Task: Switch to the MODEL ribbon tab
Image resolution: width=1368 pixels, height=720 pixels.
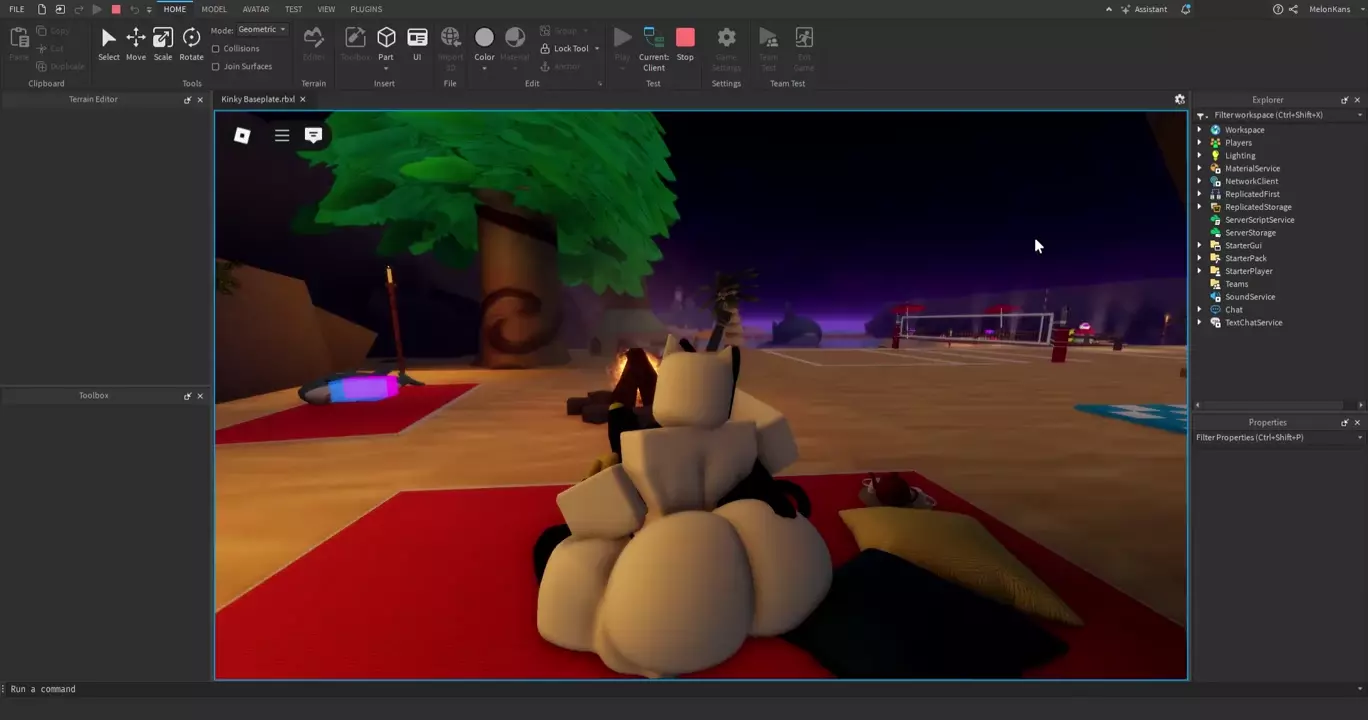Action: (x=214, y=9)
